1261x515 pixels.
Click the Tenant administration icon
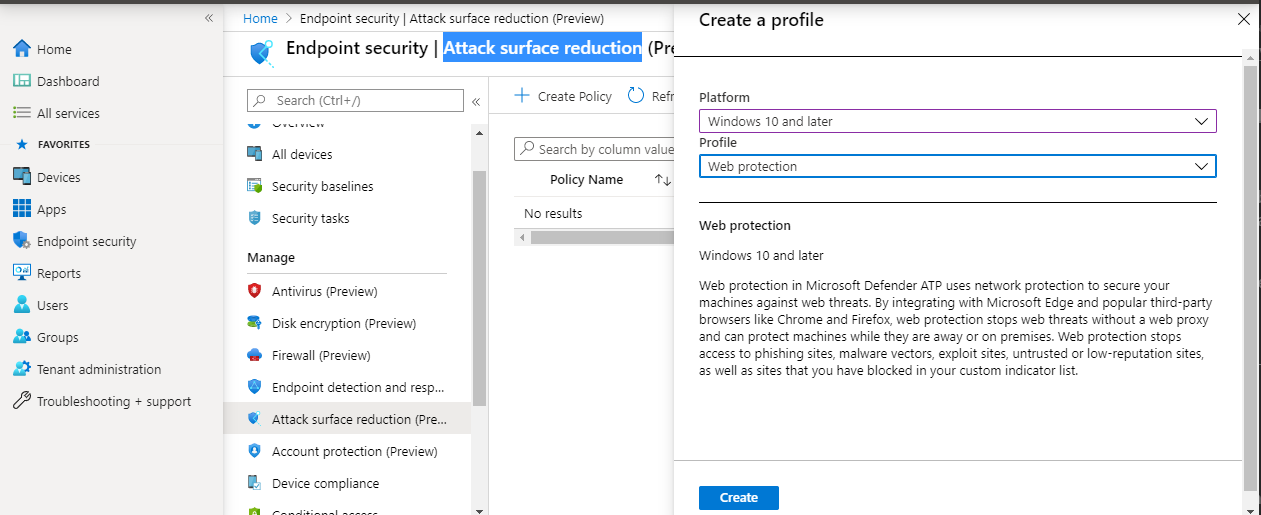tap(21, 369)
